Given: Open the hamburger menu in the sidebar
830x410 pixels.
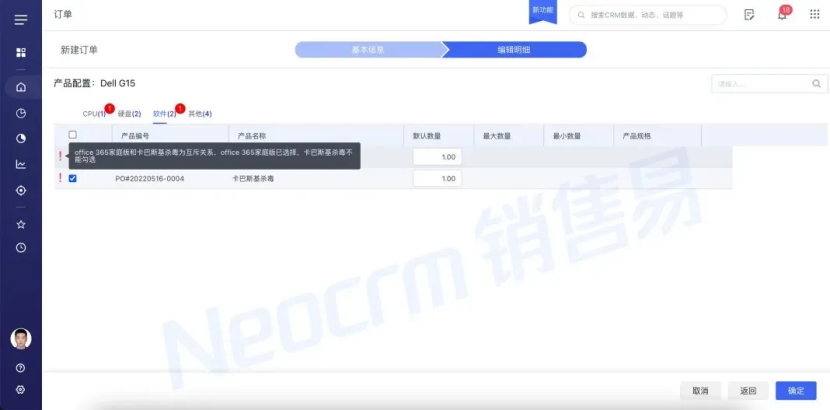Looking at the screenshot, I should click(x=20, y=19).
